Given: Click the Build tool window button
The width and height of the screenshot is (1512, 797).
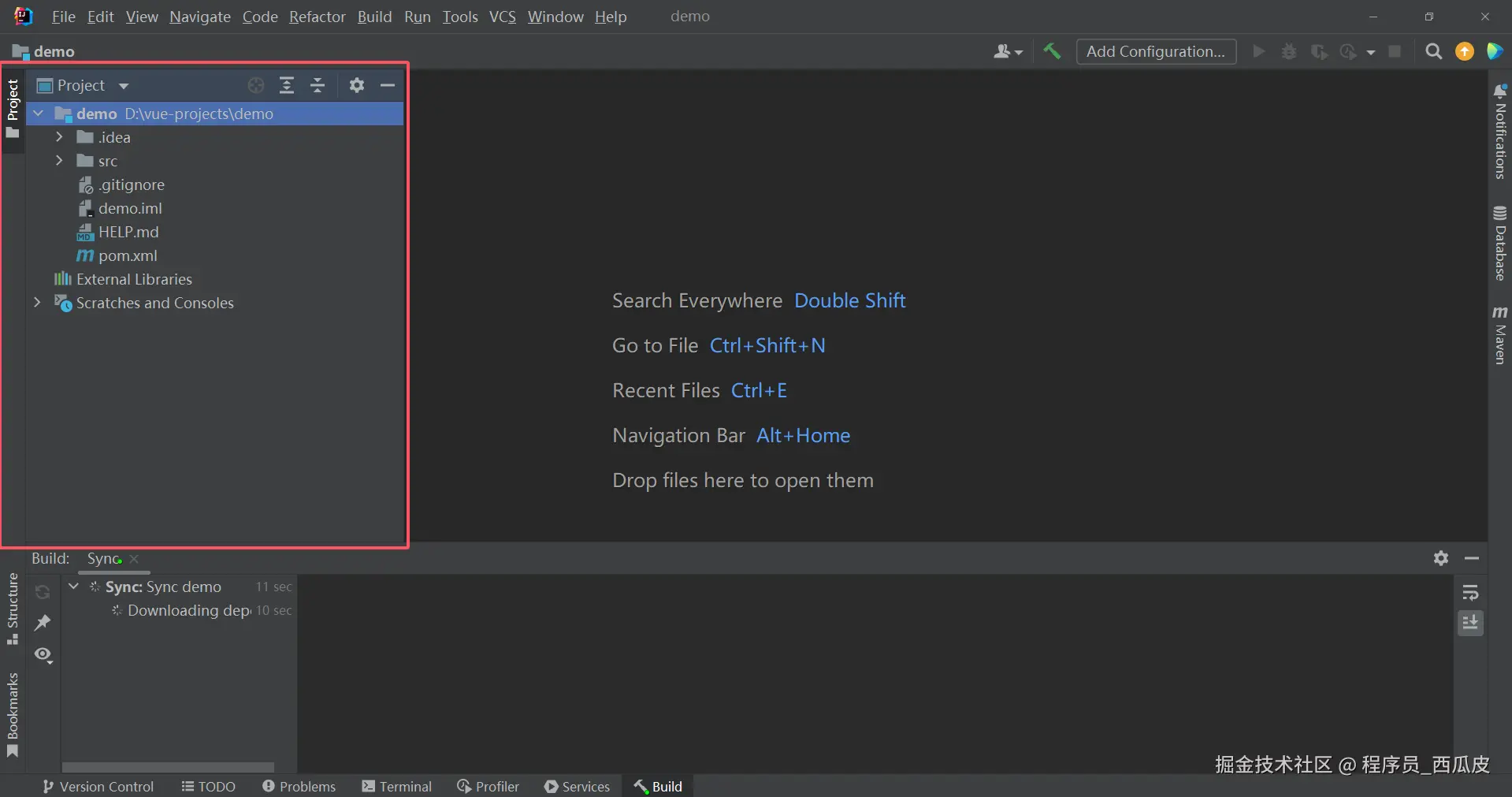Looking at the screenshot, I should 659,787.
